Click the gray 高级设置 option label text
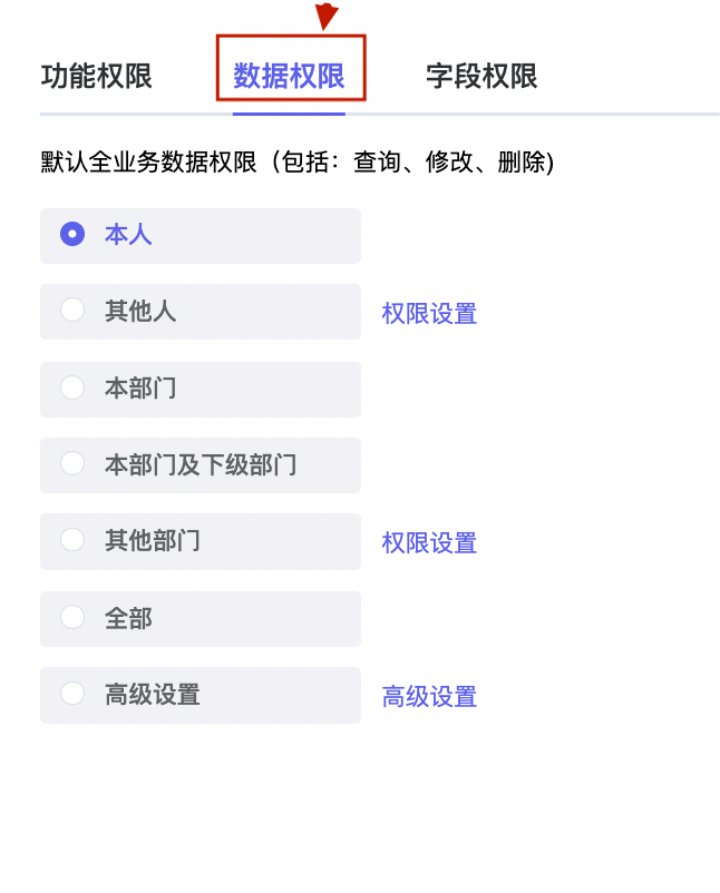The image size is (720, 893). [152, 695]
